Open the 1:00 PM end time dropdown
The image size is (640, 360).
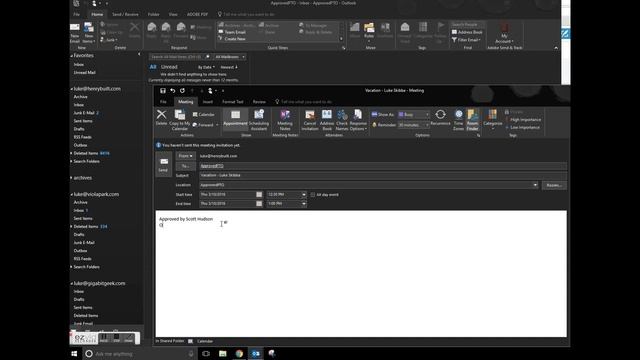(x=304, y=204)
